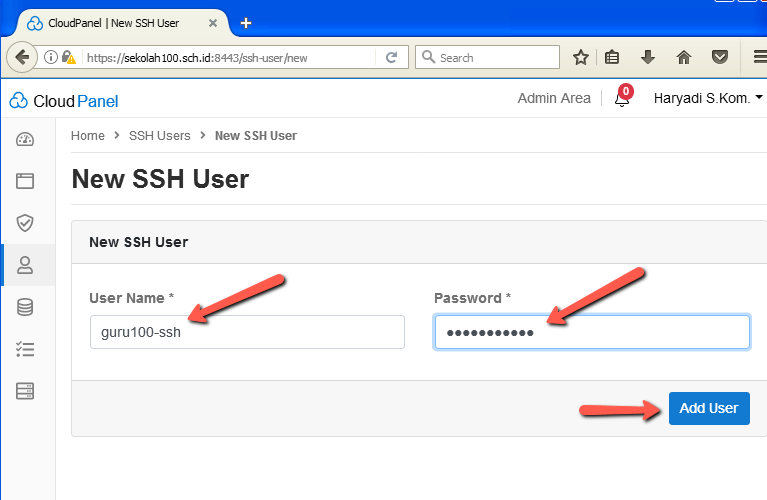
Task: Click the shield security icon in sidebar
Action: (25, 223)
